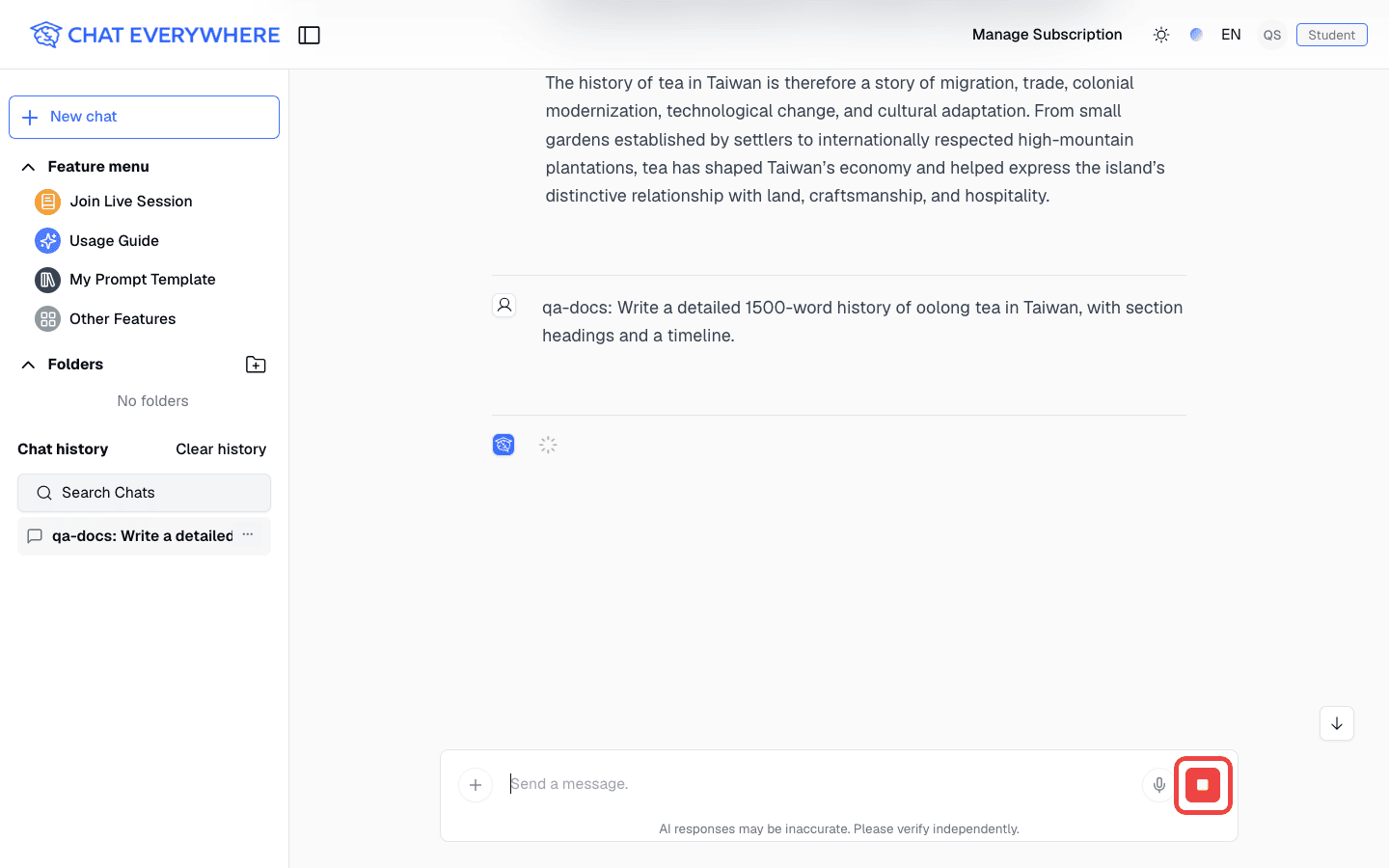Open the three-dots menu for the qa-docs chat
Image resolution: width=1389 pixels, height=868 pixels.
click(248, 534)
